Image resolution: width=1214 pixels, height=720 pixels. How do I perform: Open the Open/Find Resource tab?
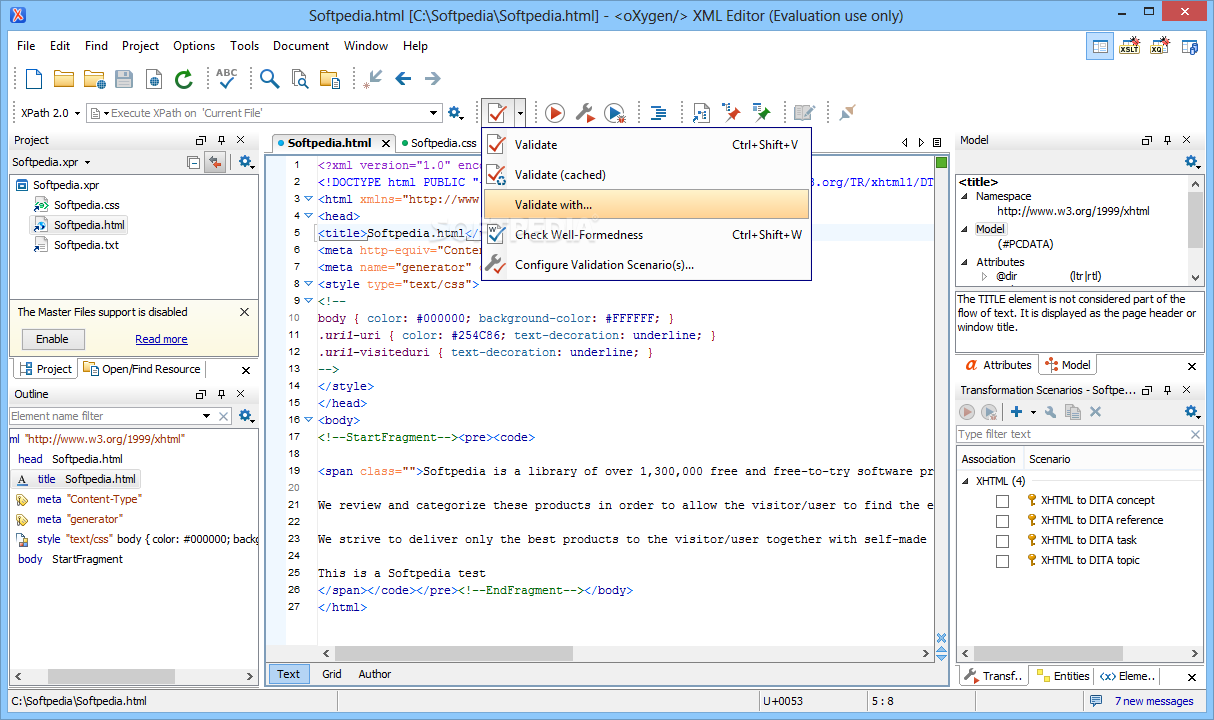coord(143,369)
